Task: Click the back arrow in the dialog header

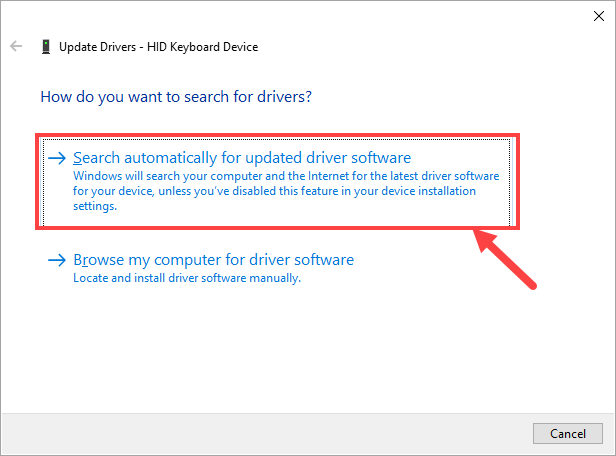Action: 16,46
